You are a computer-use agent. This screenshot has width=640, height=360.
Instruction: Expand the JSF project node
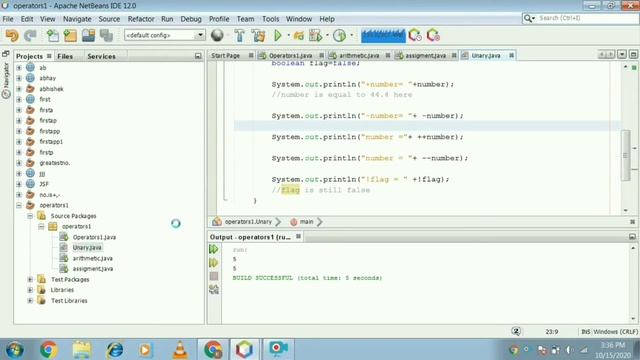coord(19,184)
